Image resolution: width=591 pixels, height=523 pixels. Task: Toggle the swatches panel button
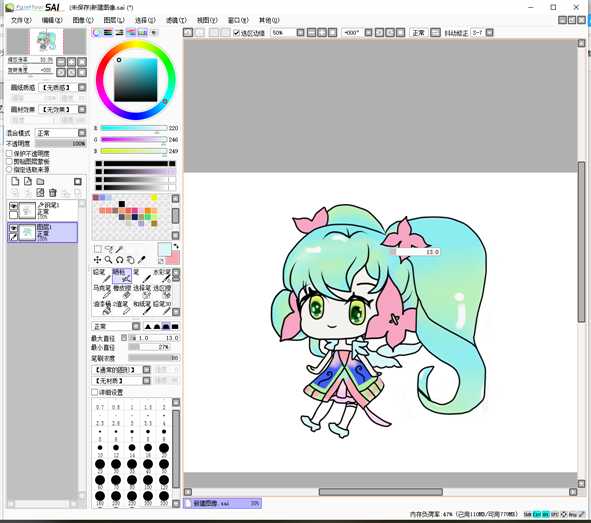point(142,32)
